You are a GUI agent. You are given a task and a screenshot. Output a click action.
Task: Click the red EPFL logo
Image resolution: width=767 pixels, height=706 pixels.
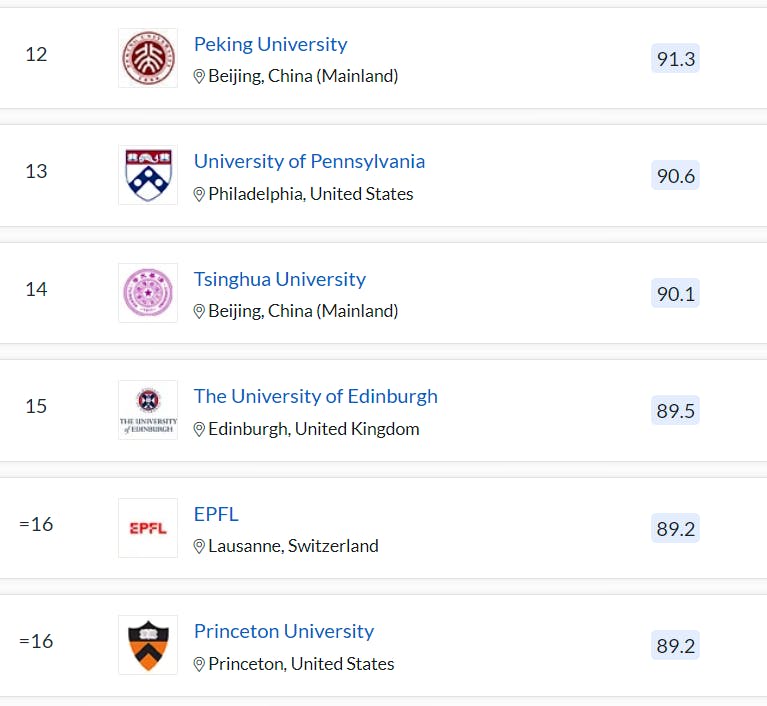pyautogui.click(x=147, y=528)
